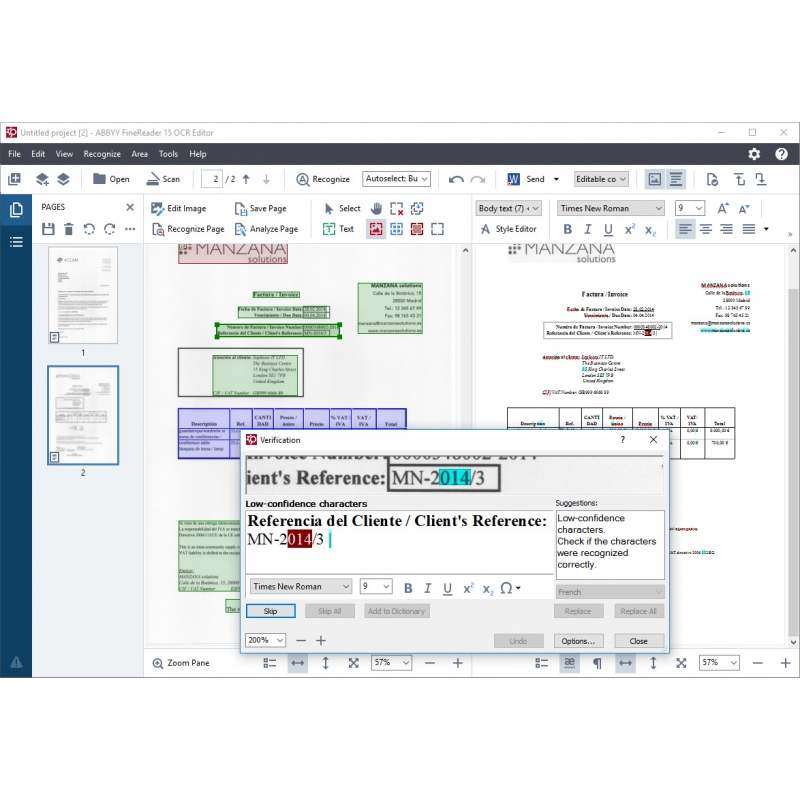Rotate page clockwise in Pages panel
This screenshot has height=800, width=800.
(x=110, y=229)
